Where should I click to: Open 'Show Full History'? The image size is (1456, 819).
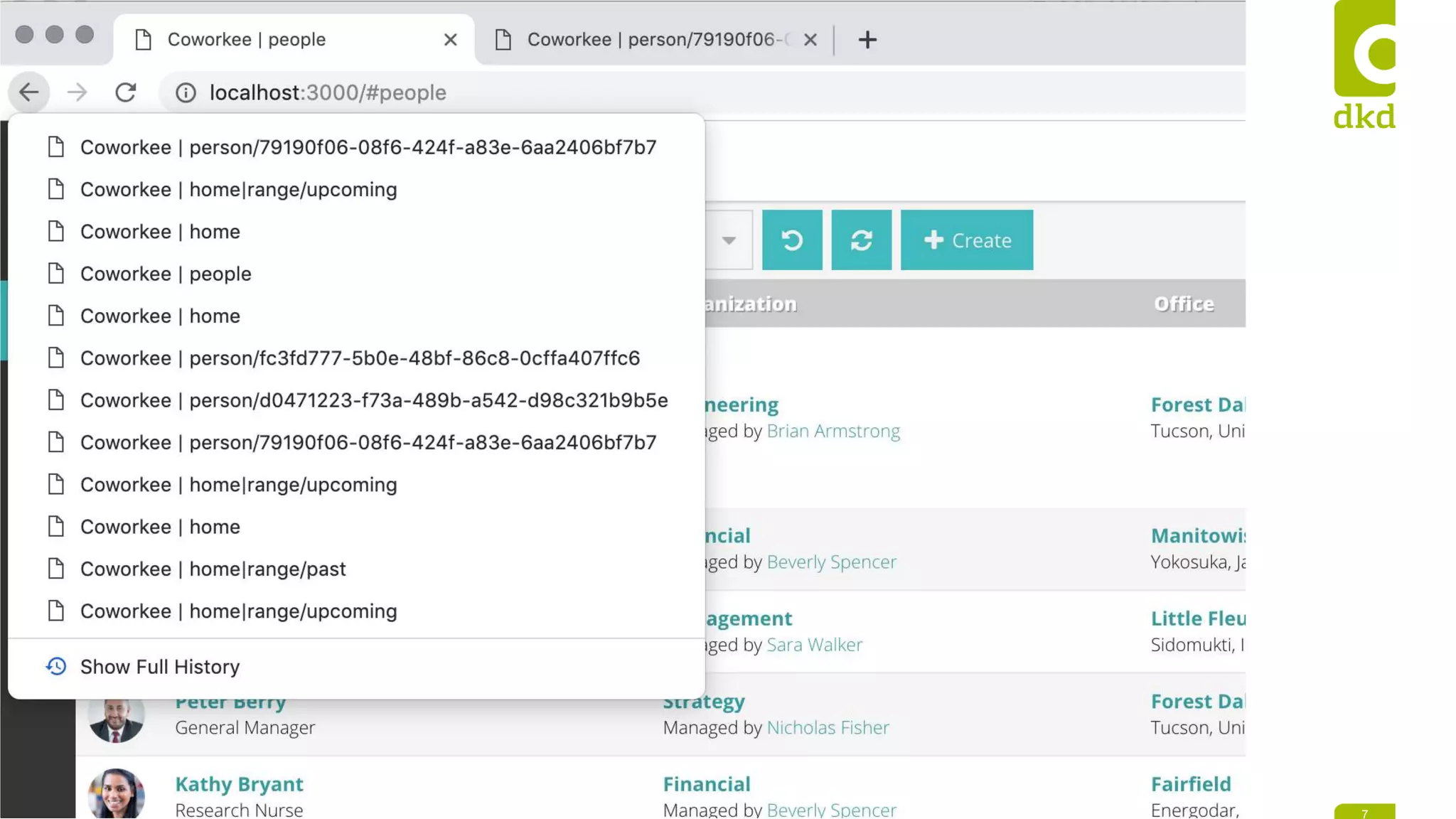(x=159, y=667)
